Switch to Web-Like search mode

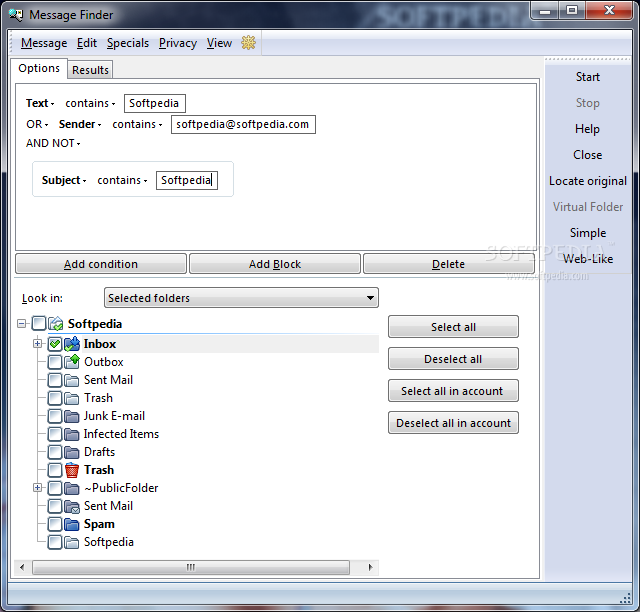click(588, 258)
